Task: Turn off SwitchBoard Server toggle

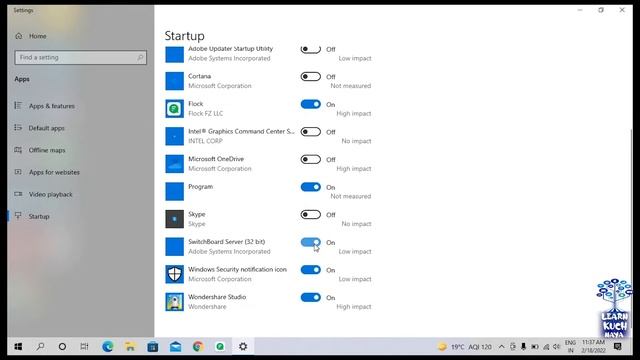Action: tap(311, 242)
